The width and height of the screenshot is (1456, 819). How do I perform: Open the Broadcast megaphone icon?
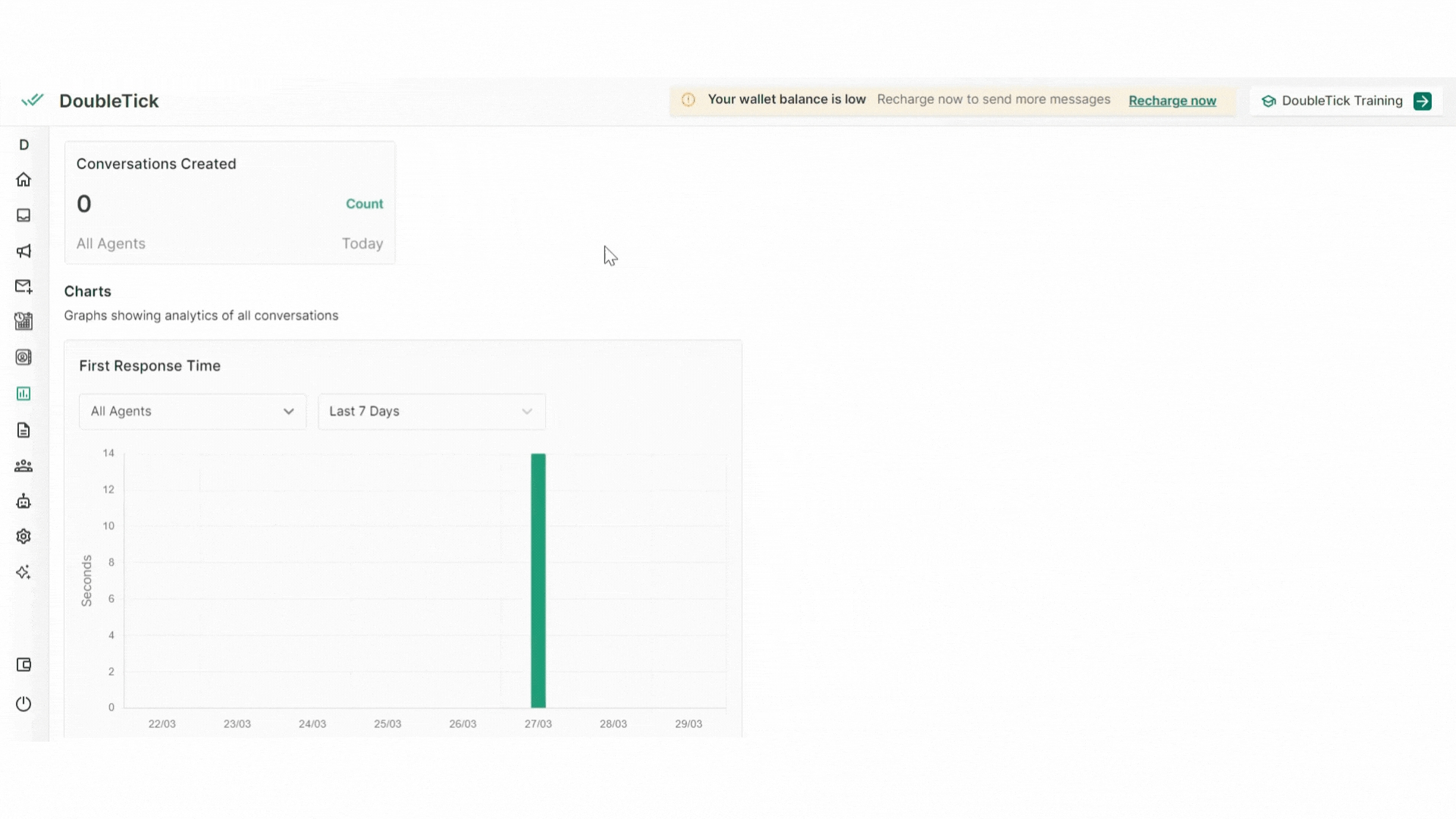[x=24, y=251]
